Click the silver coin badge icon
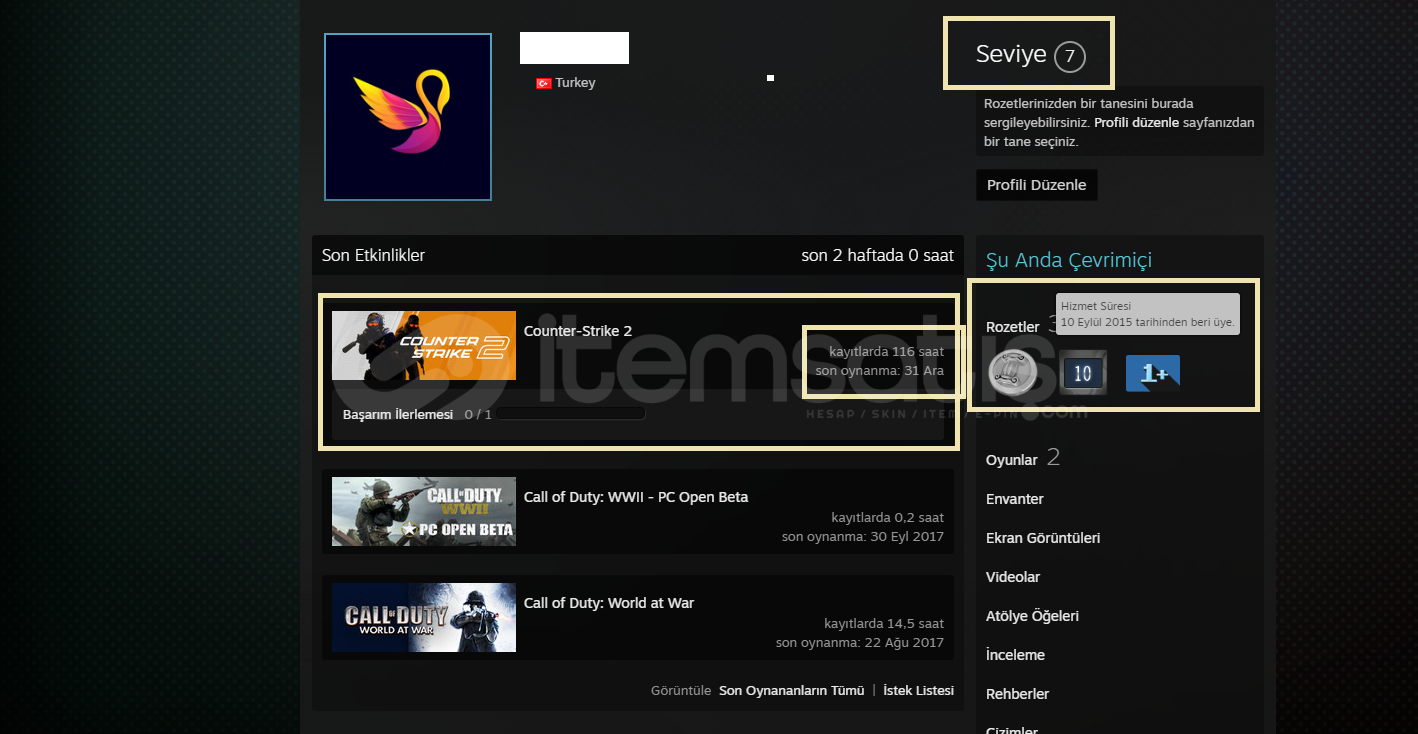 pyautogui.click(x=1013, y=373)
